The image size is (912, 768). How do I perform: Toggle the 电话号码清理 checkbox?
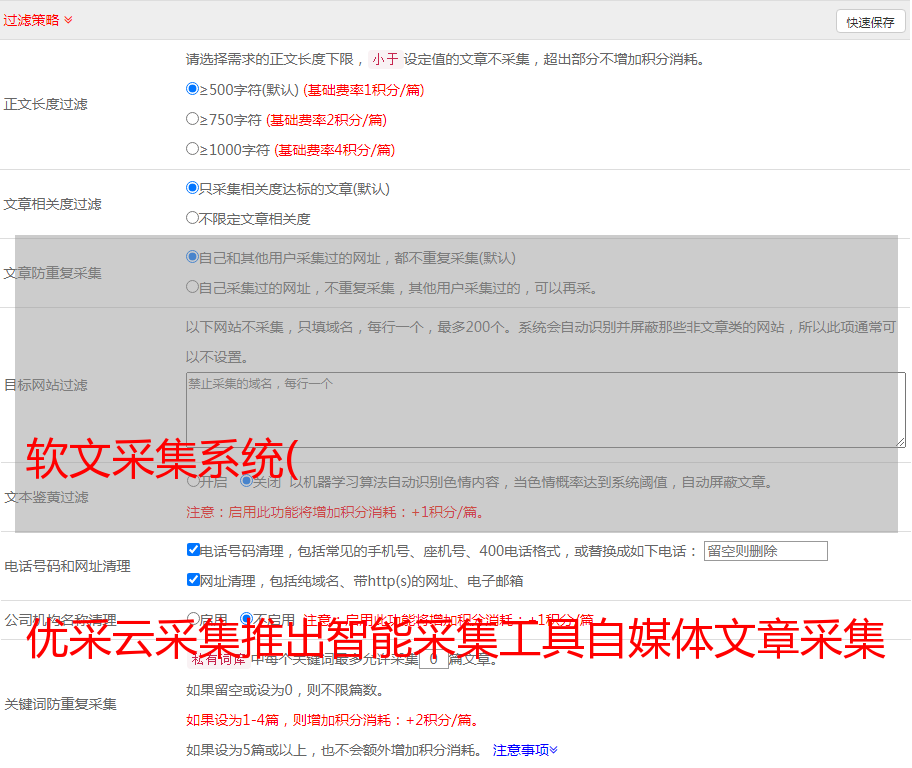[x=194, y=550]
